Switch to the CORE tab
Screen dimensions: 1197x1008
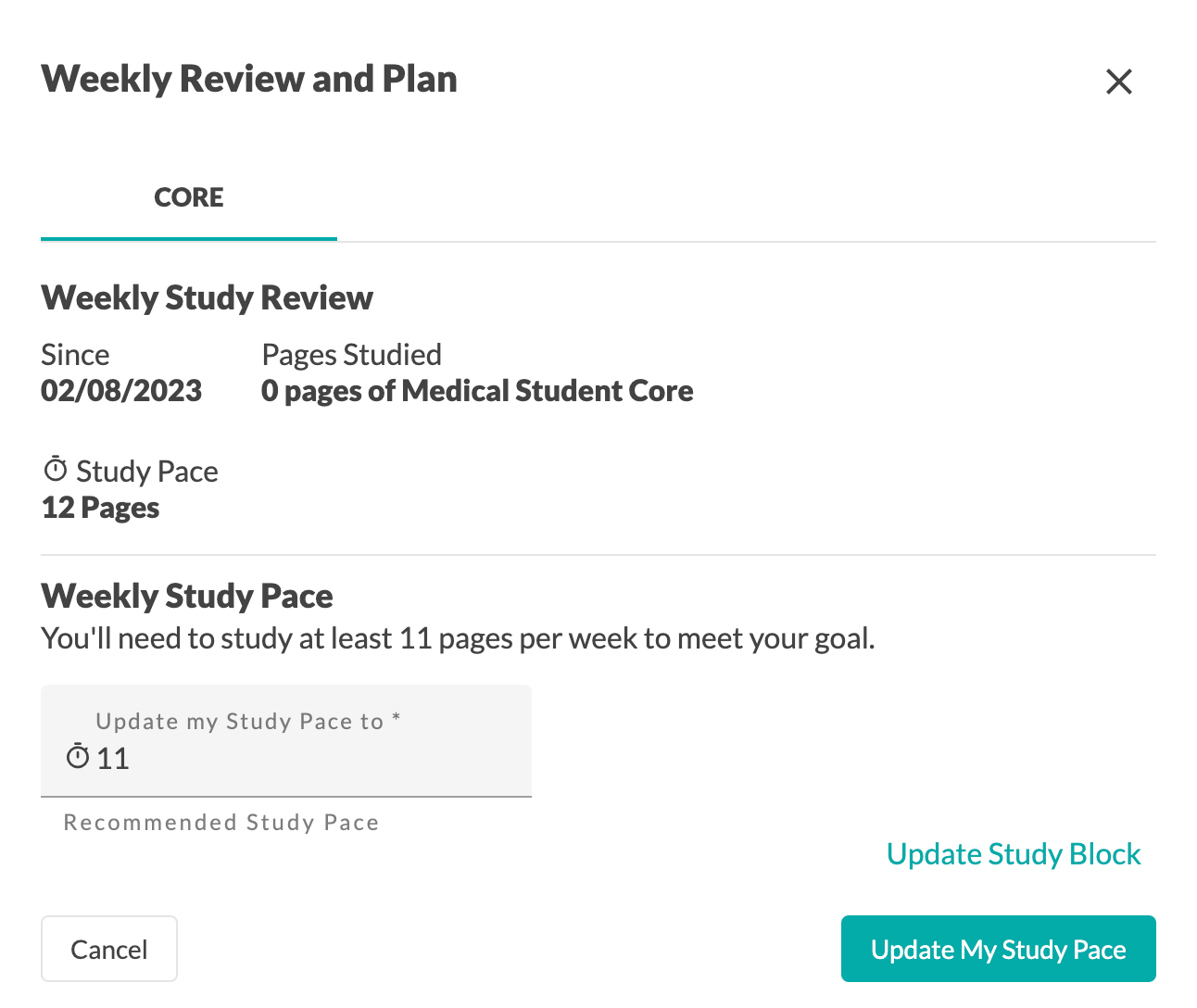[x=189, y=197]
